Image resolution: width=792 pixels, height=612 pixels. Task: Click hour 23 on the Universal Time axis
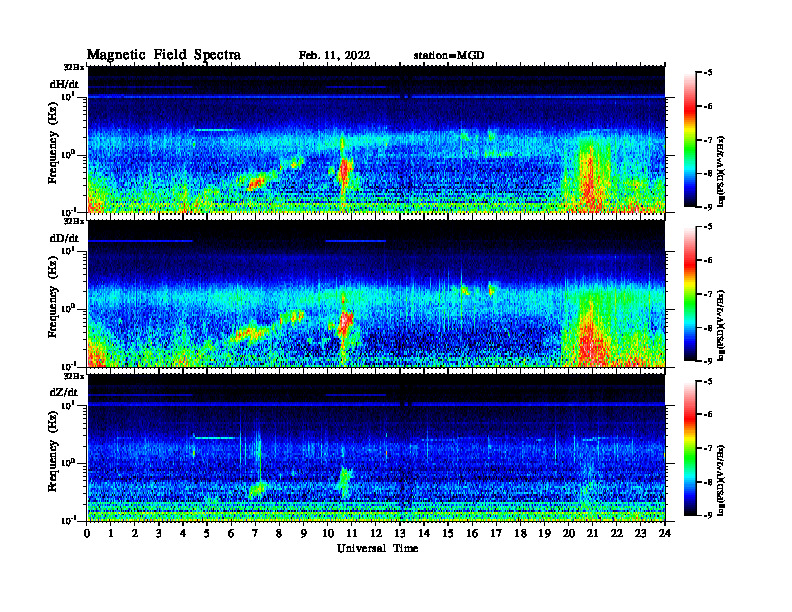(x=640, y=533)
